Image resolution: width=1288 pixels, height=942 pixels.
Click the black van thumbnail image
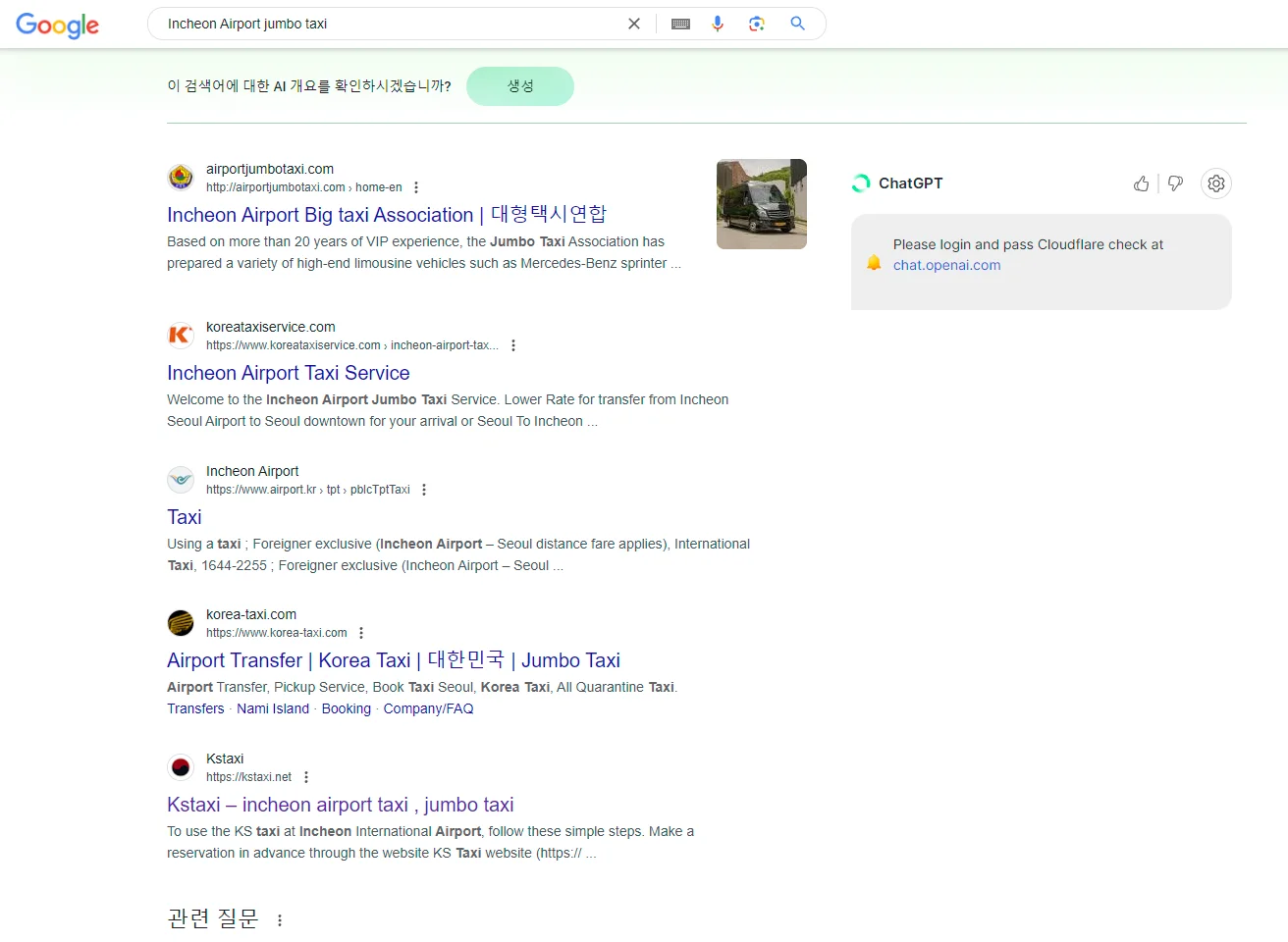click(762, 204)
